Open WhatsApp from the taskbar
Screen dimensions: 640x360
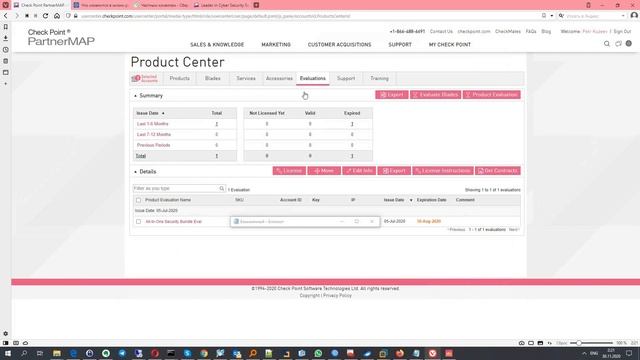click(318, 353)
